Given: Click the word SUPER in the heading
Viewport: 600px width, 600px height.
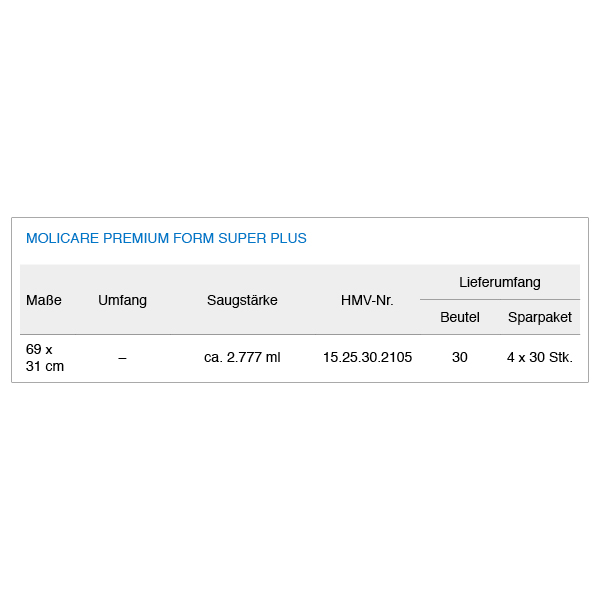Looking at the screenshot, I should coord(242,238).
